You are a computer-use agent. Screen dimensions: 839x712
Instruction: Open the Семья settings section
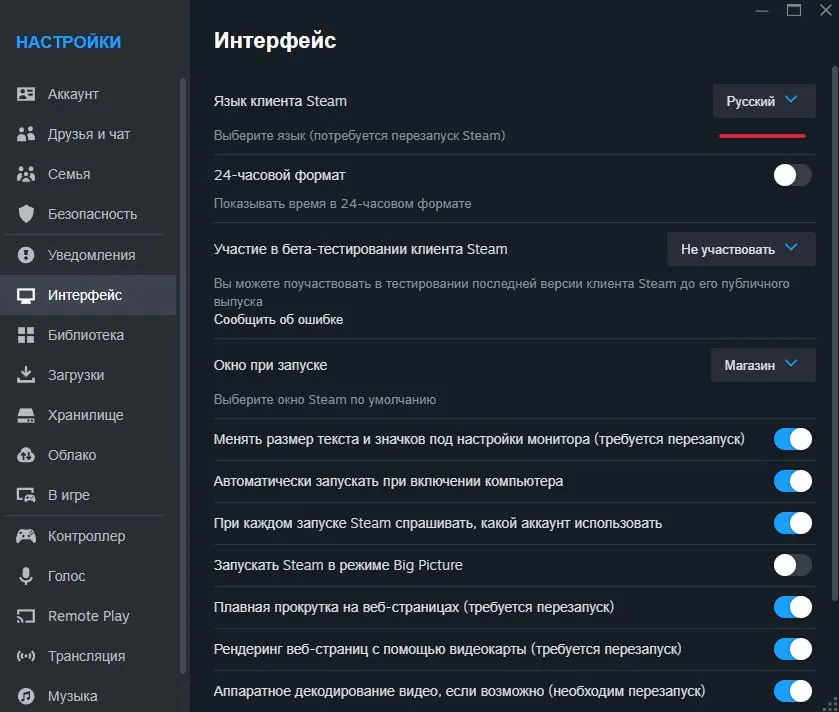[69, 174]
